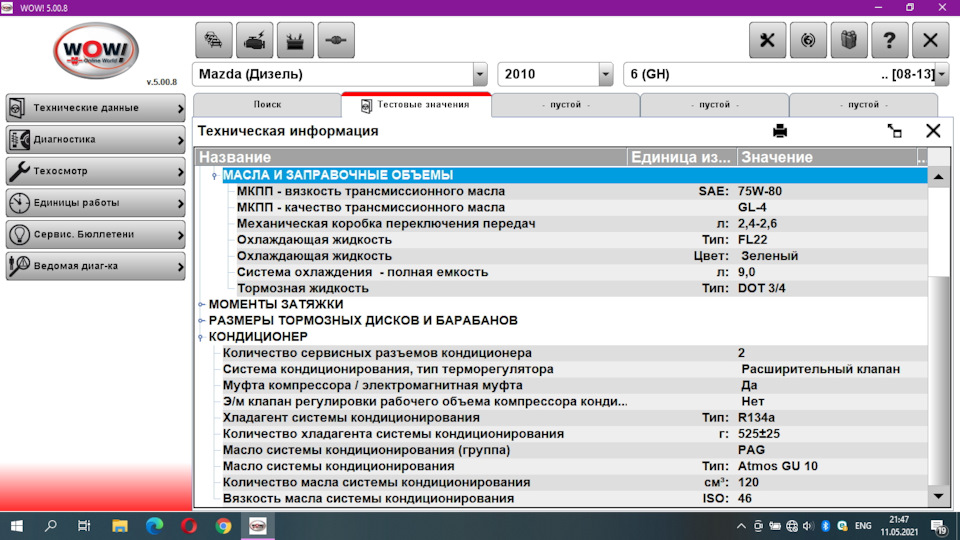
Task: Open the help question mark button
Action: click(x=890, y=40)
